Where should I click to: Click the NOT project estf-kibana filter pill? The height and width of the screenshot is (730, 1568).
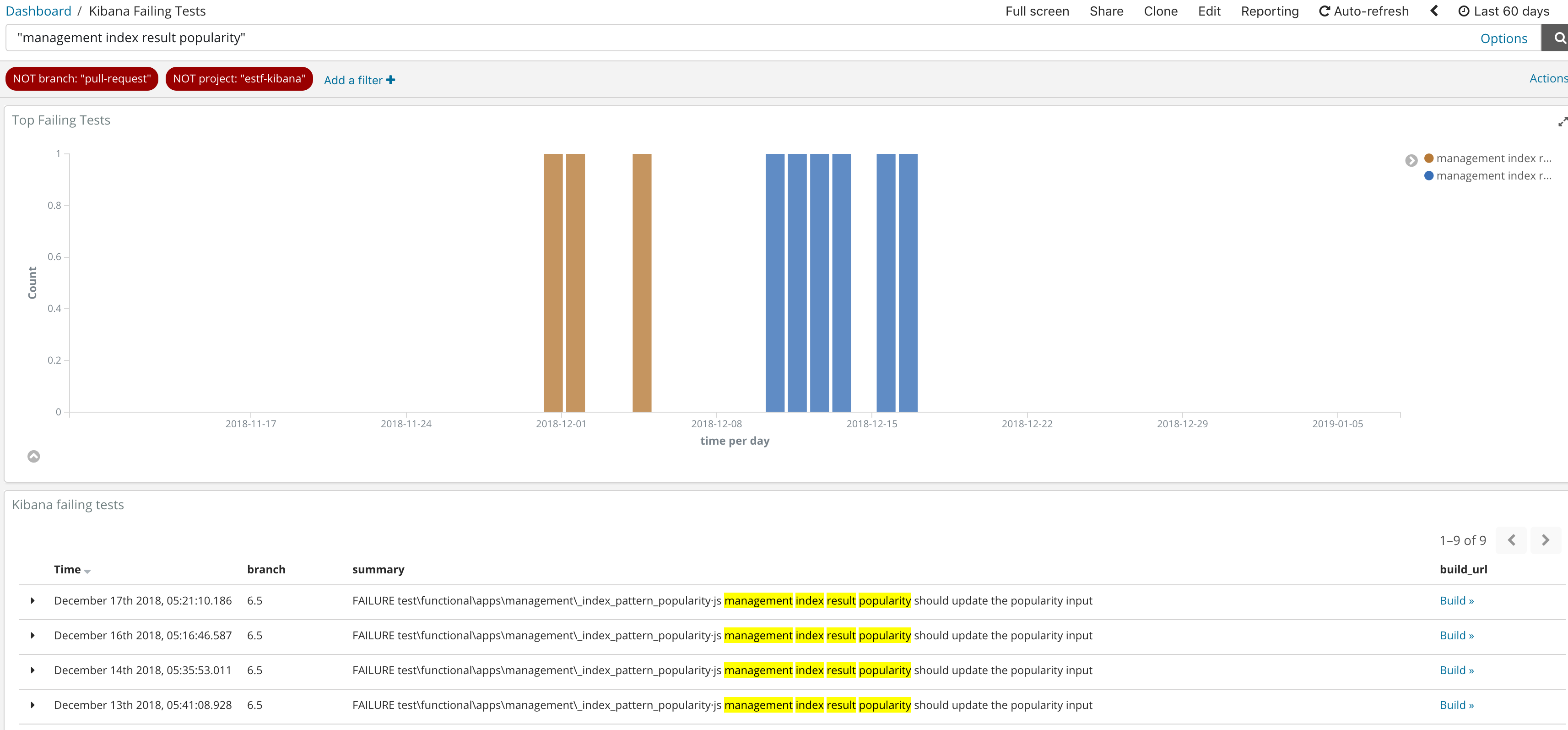[239, 78]
